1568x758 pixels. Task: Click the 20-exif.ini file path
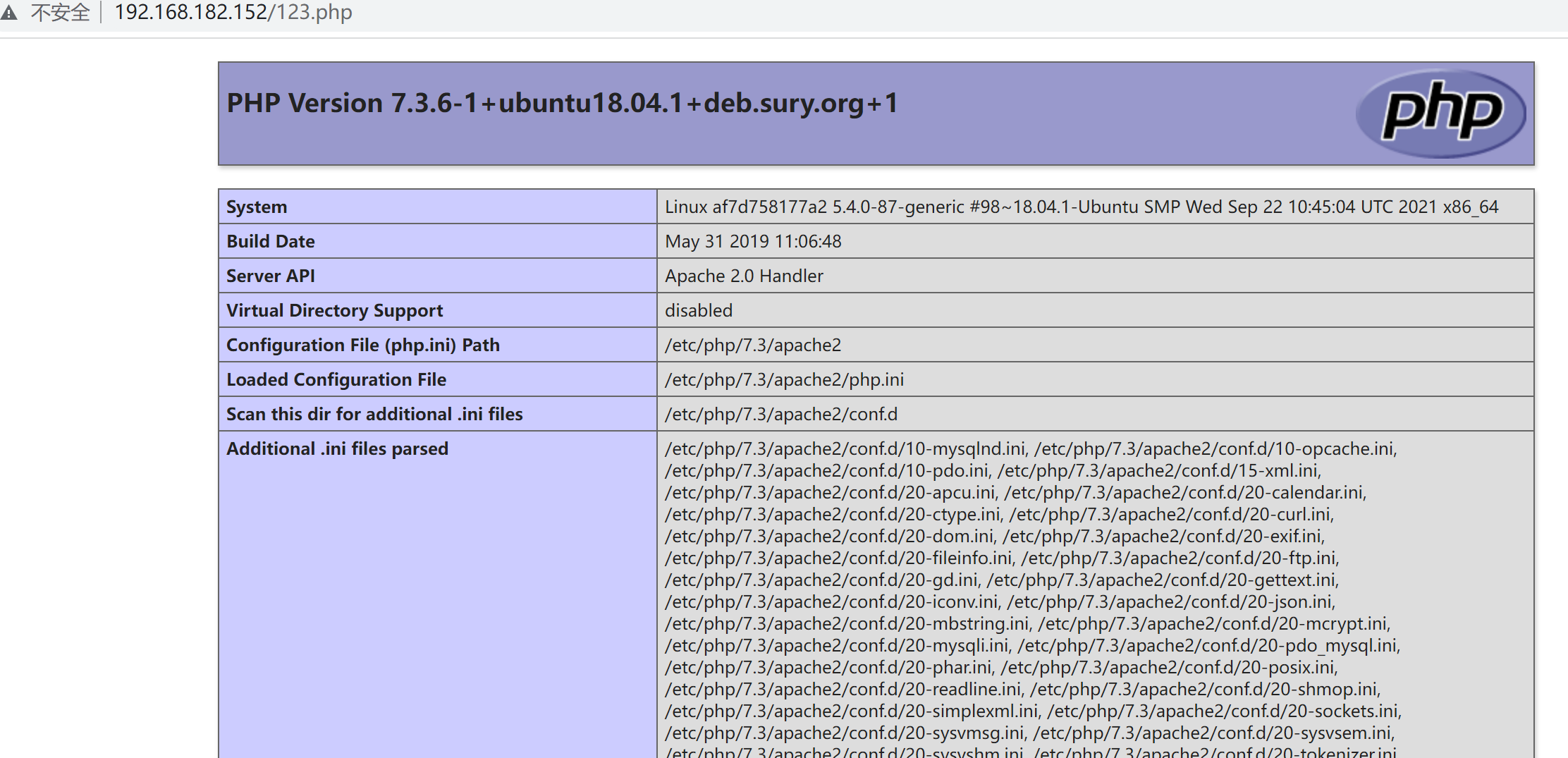(1163, 536)
